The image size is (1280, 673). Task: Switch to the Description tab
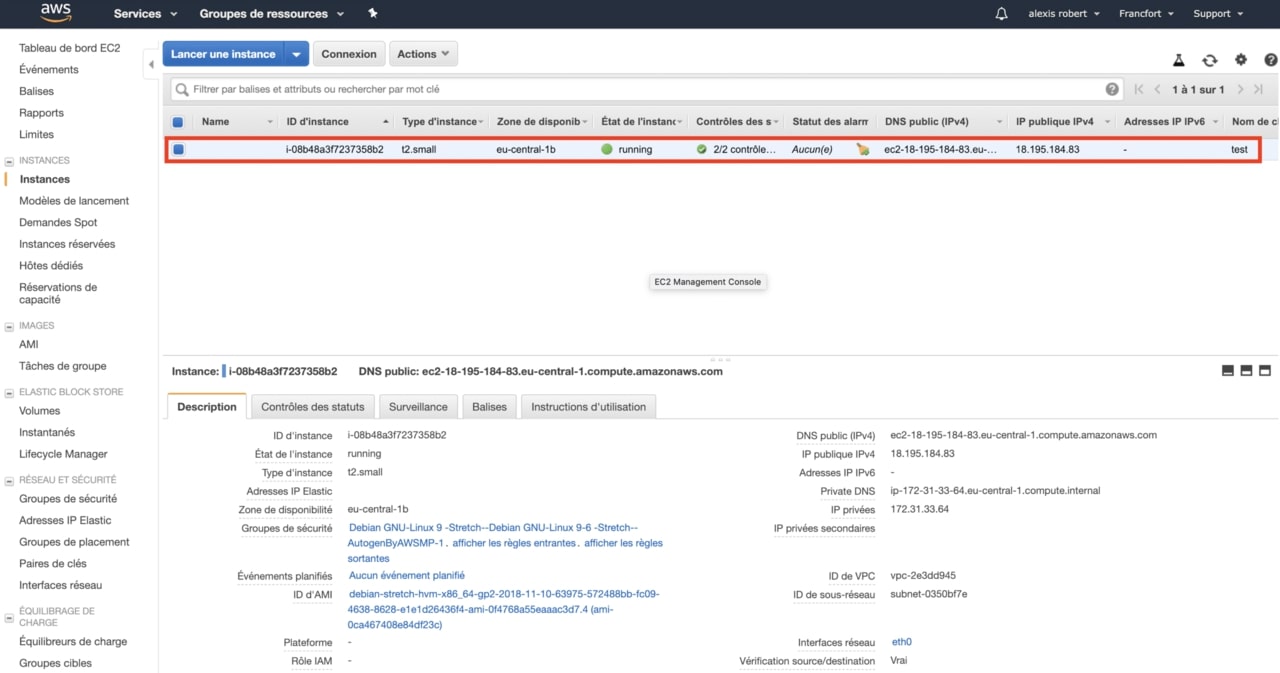coord(207,407)
